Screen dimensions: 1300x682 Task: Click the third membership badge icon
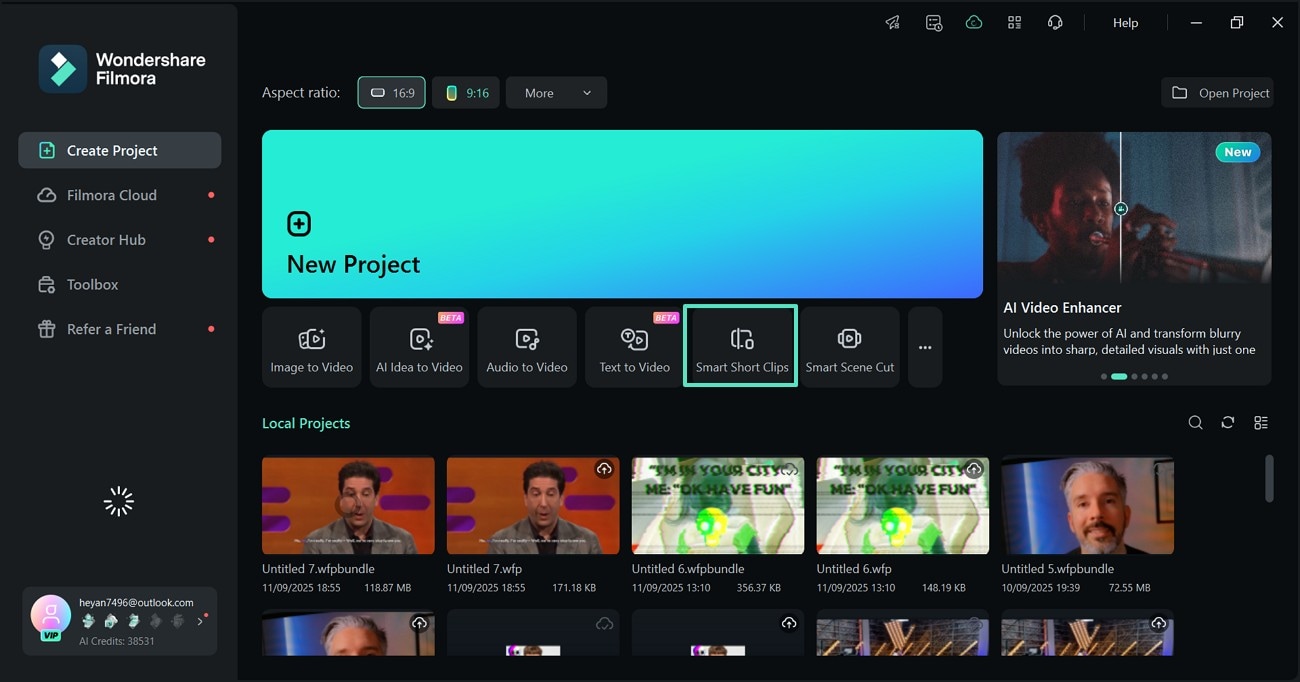coord(134,621)
